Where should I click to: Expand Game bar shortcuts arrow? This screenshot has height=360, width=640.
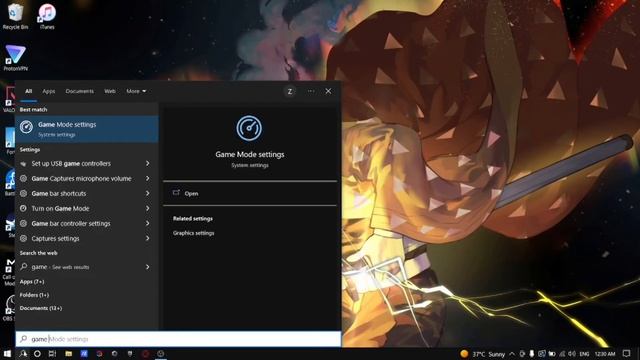pos(147,193)
